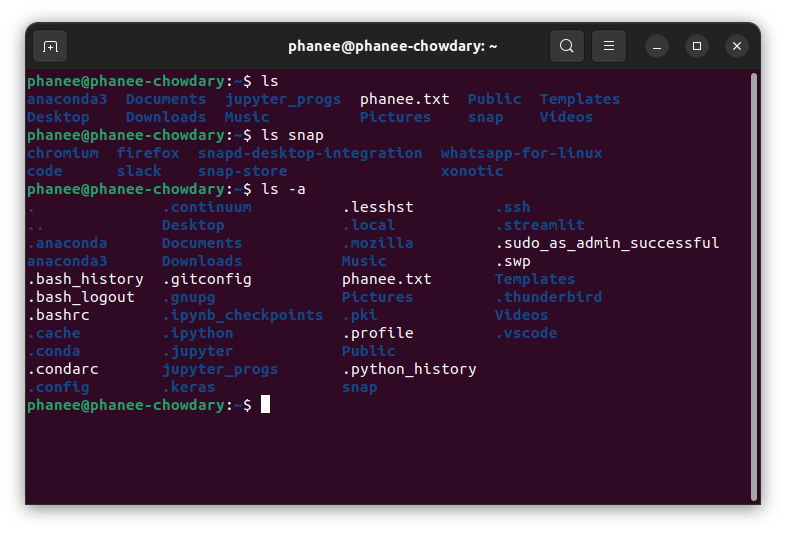Viewport: 786px width, 533px height.
Task: Select the xonotic entry
Action: [x=472, y=171]
